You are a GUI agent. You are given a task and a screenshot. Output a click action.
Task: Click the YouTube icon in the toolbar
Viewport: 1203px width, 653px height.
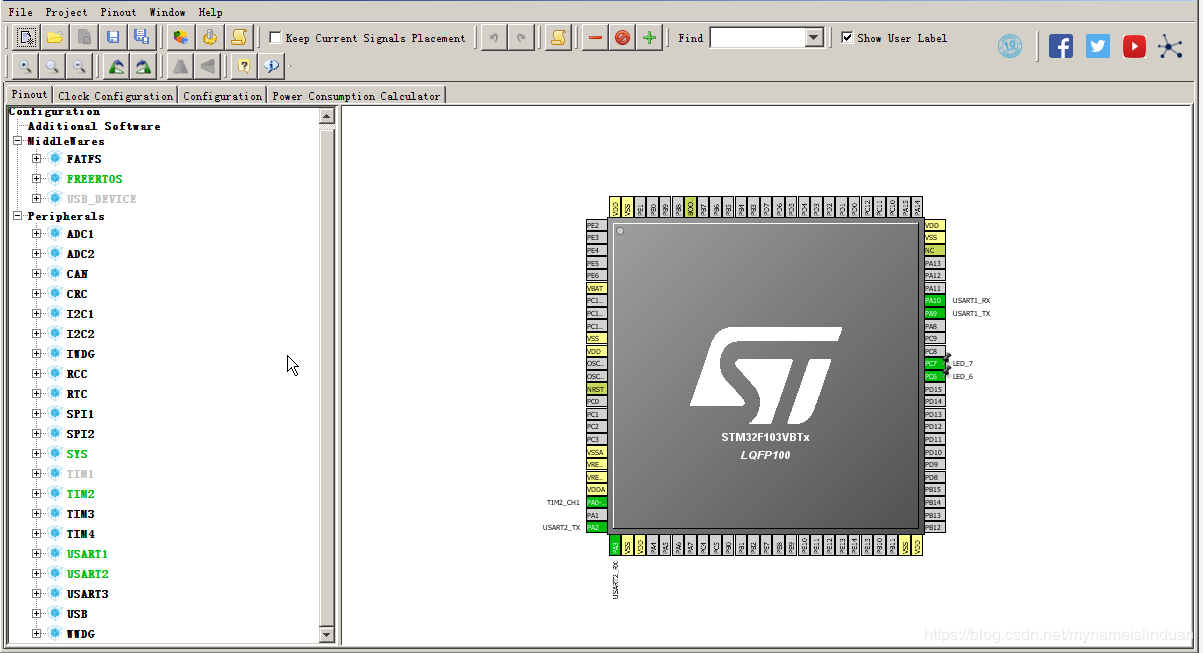point(1133,45)
